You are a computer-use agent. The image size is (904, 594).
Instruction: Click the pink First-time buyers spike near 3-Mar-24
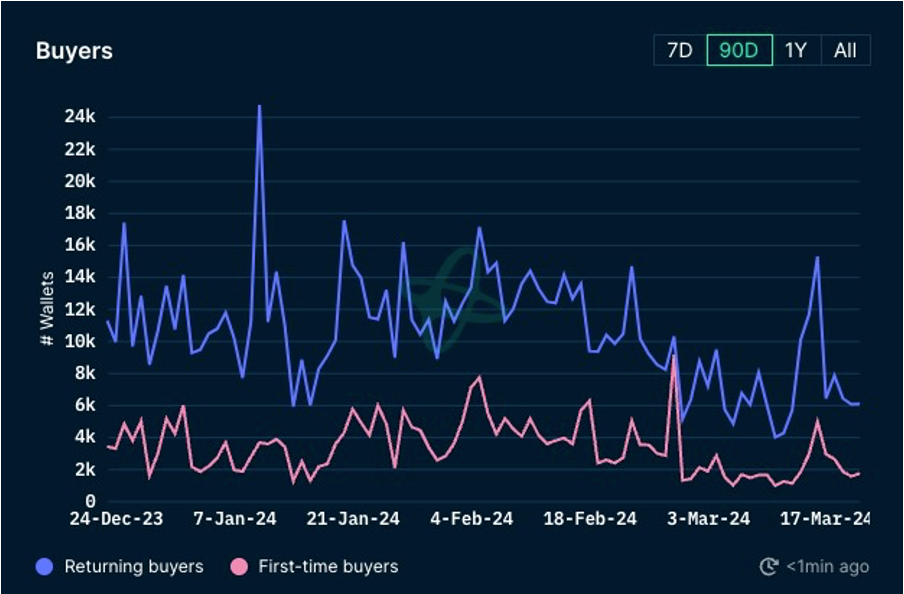click(674, 356)
